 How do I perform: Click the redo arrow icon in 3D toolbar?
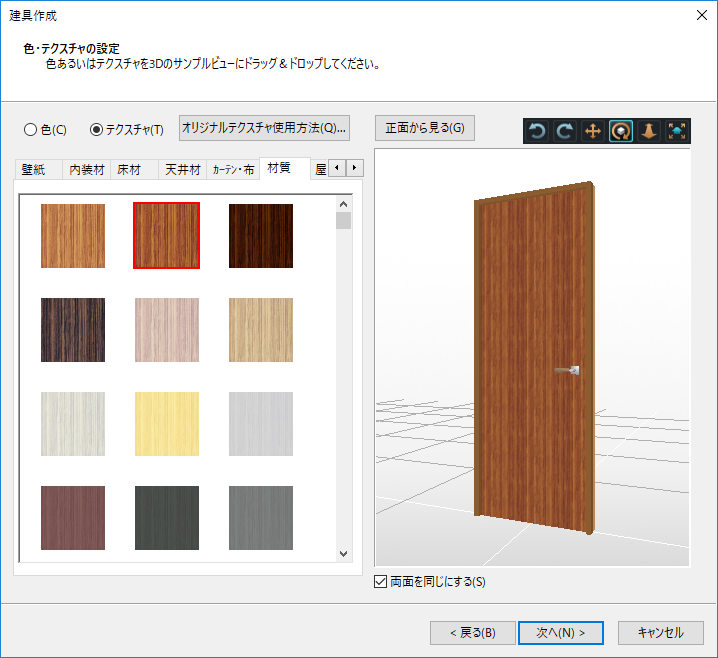tap(565, 131)
